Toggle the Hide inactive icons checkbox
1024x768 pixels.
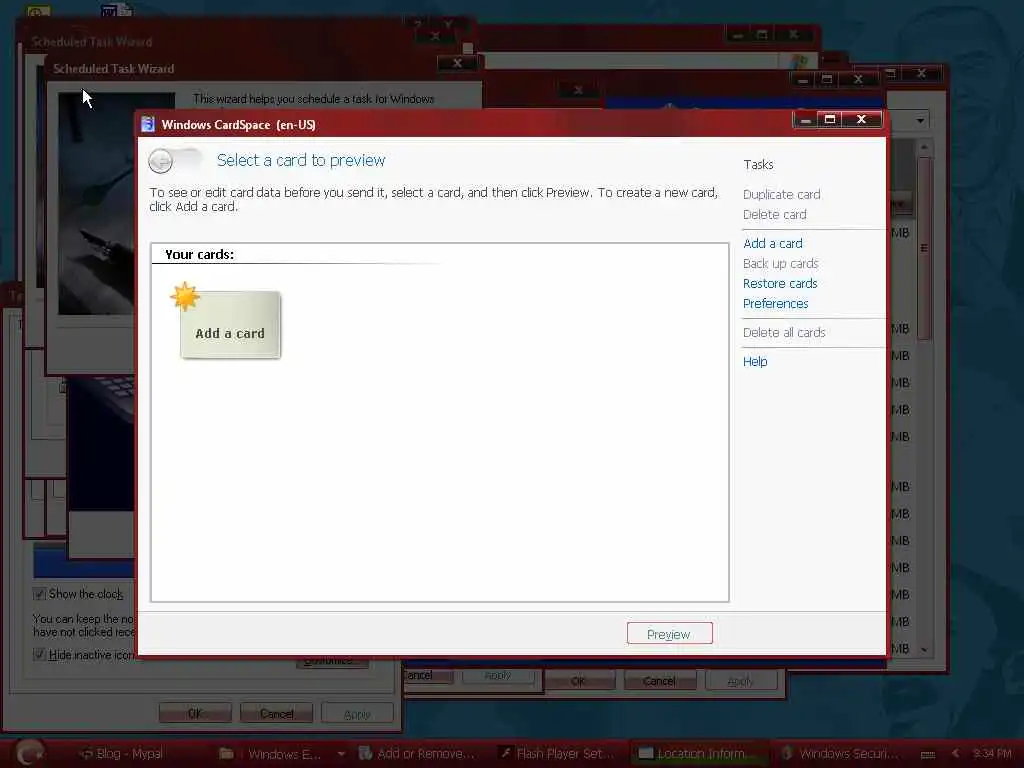click(39, 655)
